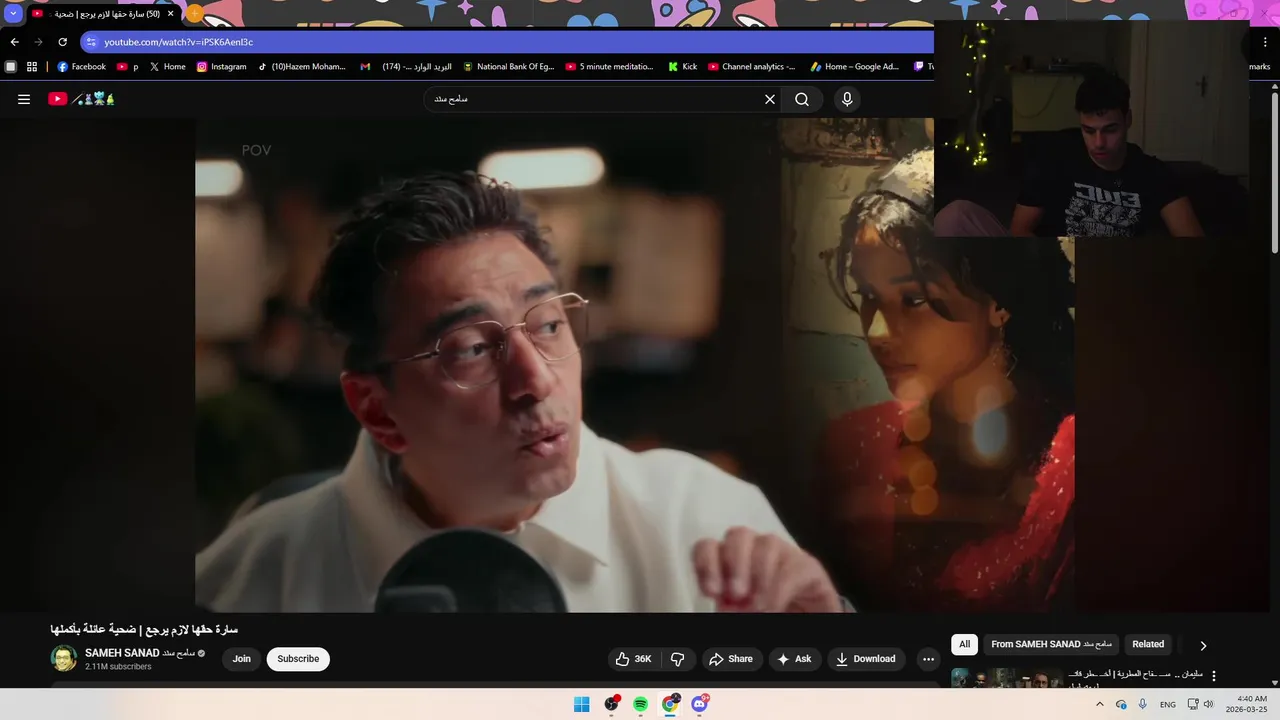The image size is (1280, 720).
Task: Open Spotify from the taskbar
Action: tap(641, 705)
